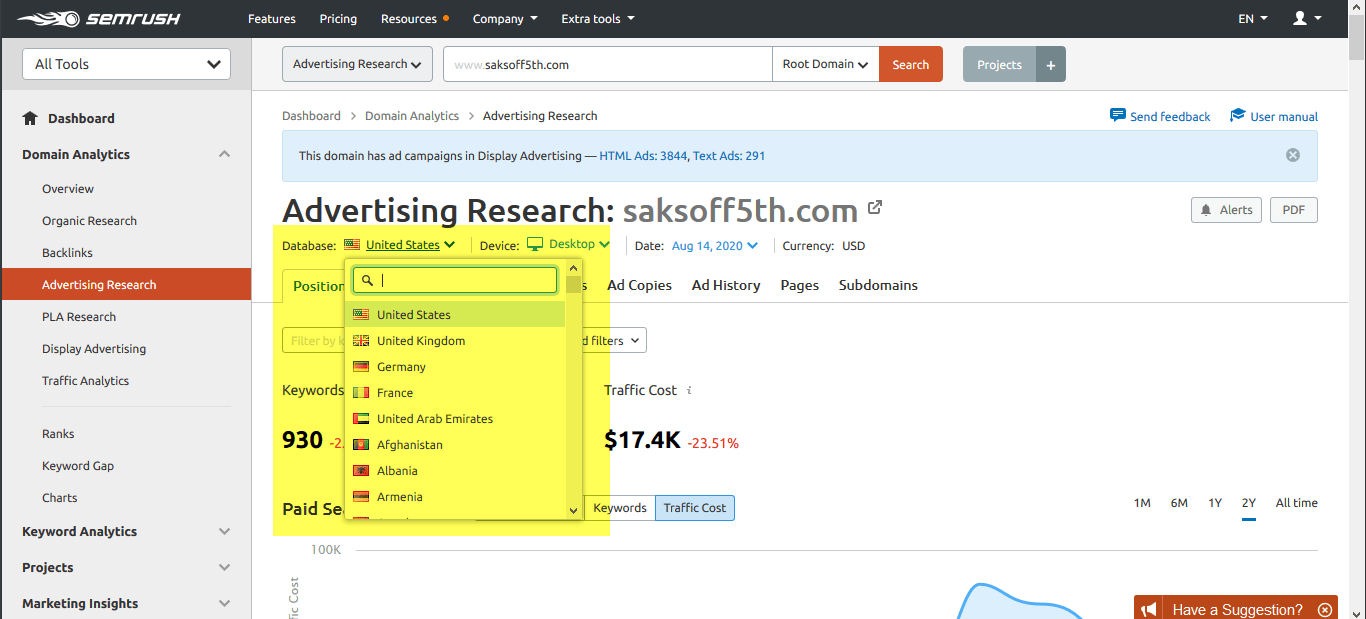The width and height of the screenshot is (1366, 619).
Task: Open the Pricing menu item
Action: point(338,18)
